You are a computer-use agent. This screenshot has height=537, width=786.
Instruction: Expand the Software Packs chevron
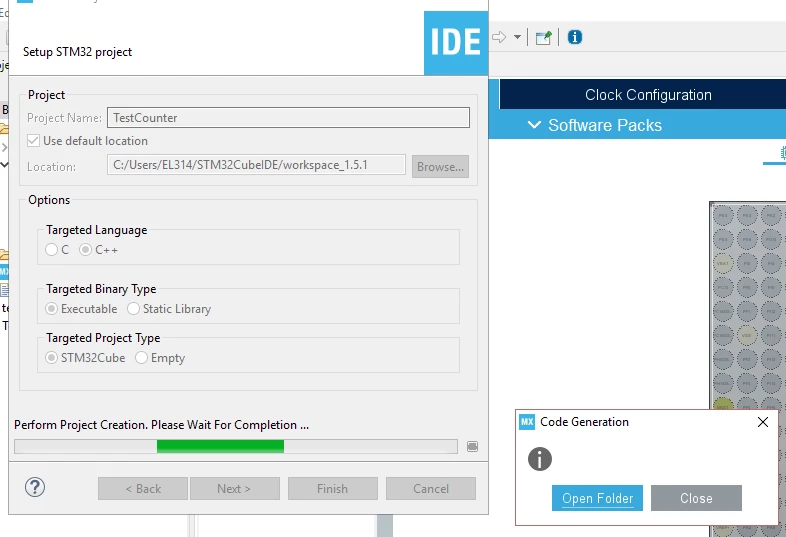point(534,125)
